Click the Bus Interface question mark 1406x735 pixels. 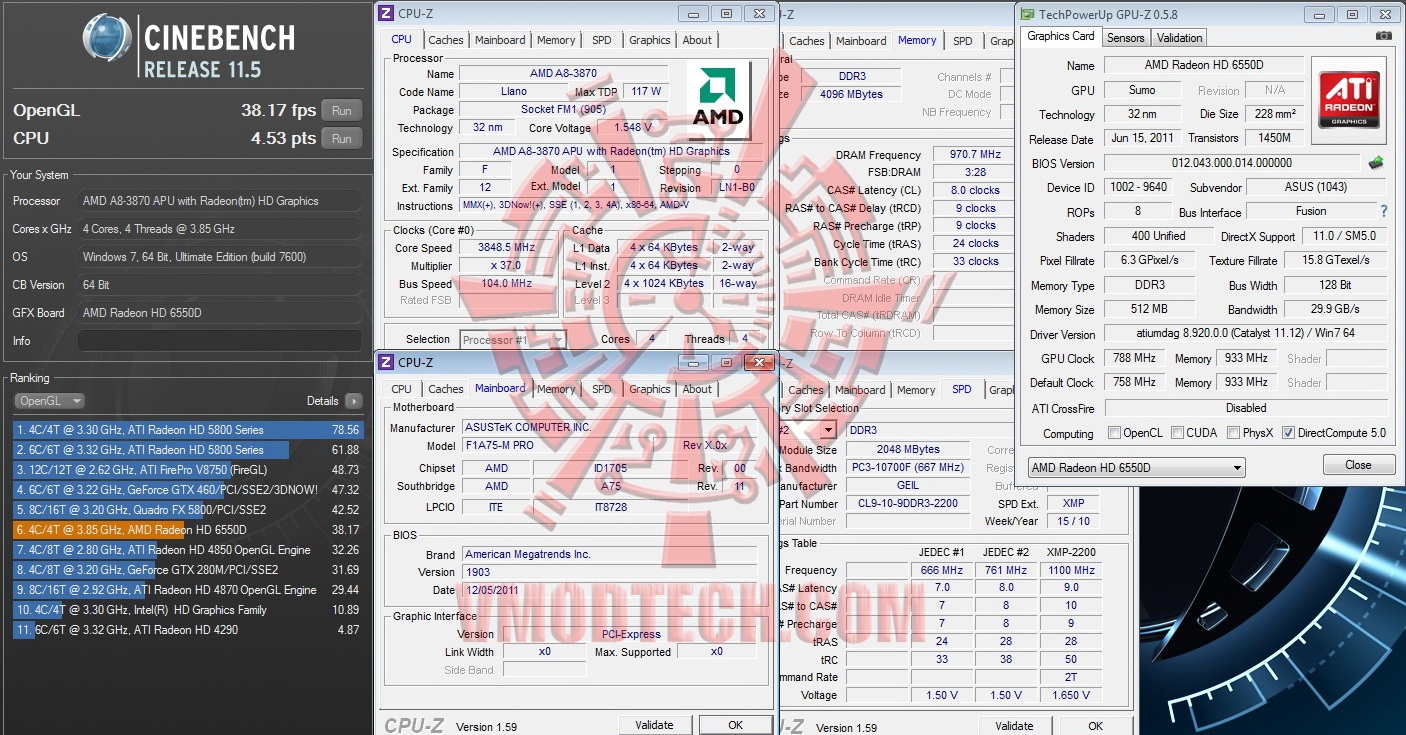tap(1384, 211)
